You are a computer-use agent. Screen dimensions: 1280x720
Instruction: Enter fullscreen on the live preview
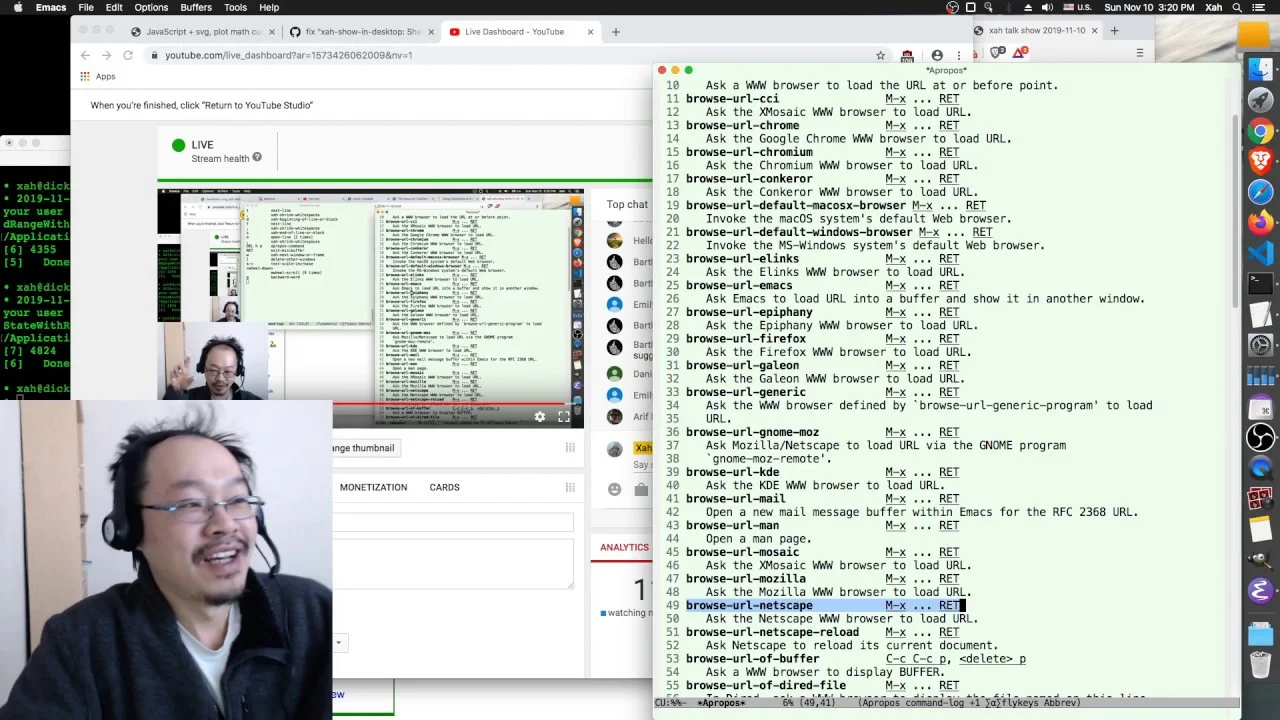[x=564, y=417]
